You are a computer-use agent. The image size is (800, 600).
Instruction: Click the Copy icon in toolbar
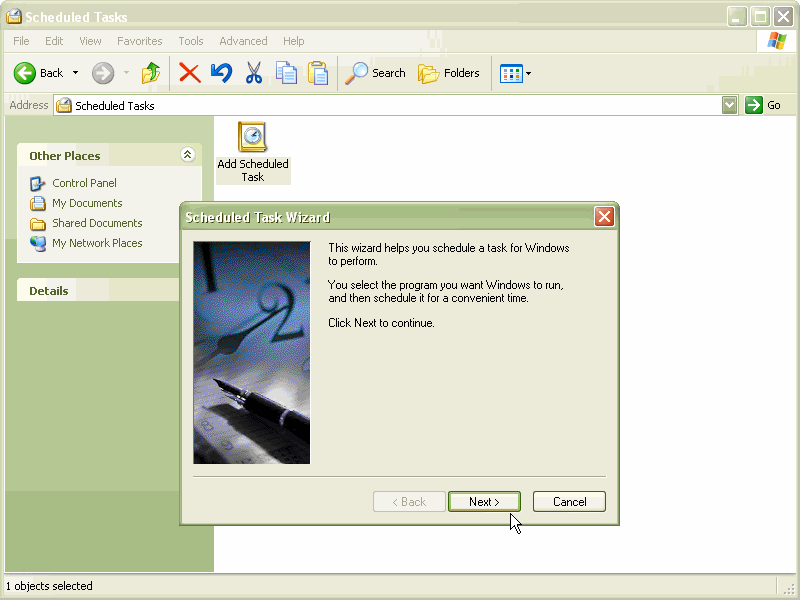click(286, 73)
